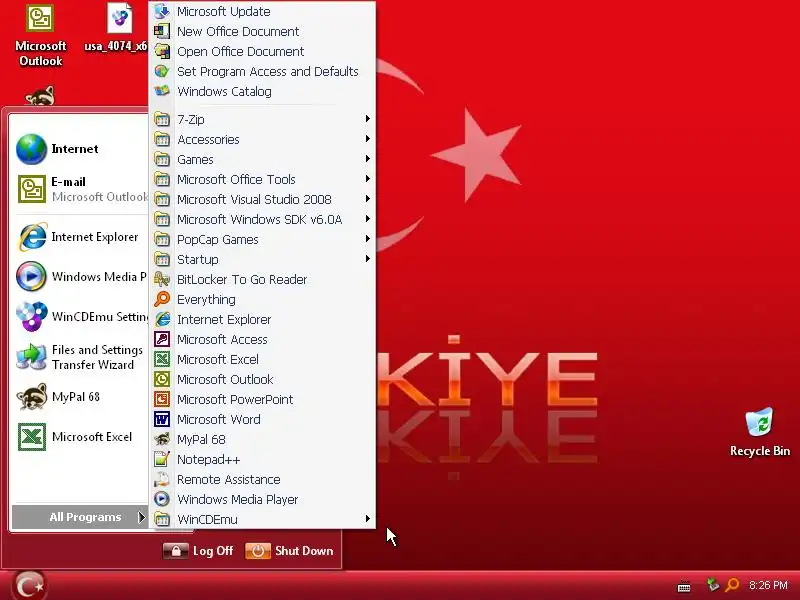800x600 pixels.
Task: Select Microsoft Visual Studio 2008 folder label
Action: pyautogui.click(x=254, y=199)
